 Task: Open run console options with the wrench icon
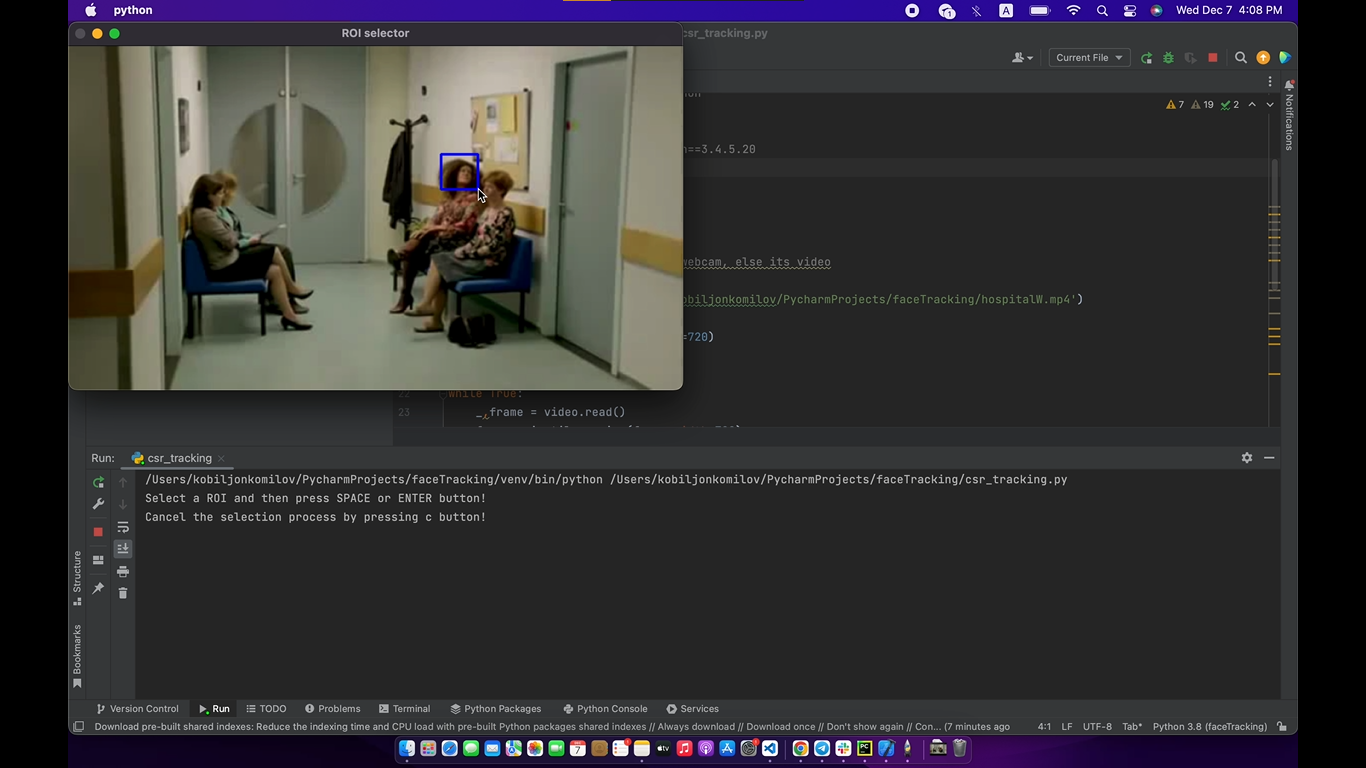pos(98,504)
